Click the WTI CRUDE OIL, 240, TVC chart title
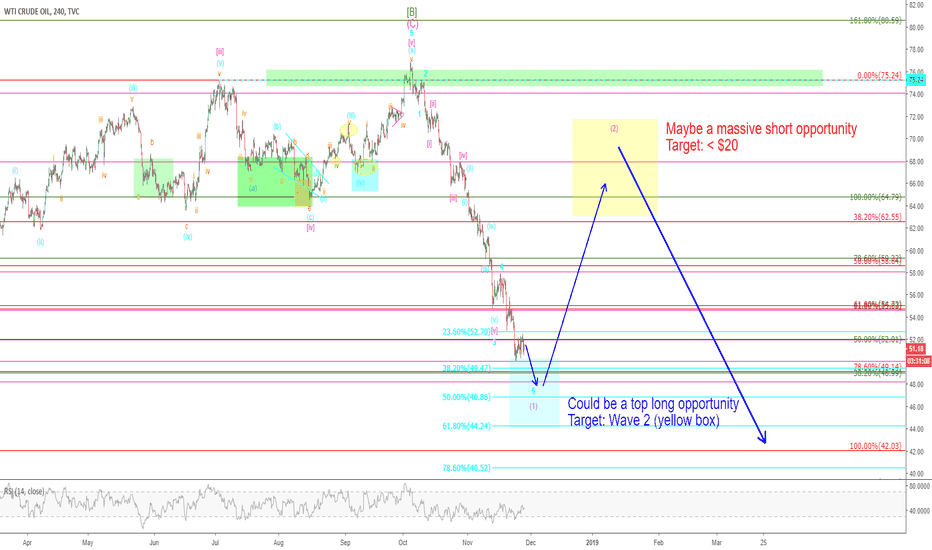The width and height of the screenshot is (932, 550). 41,11
